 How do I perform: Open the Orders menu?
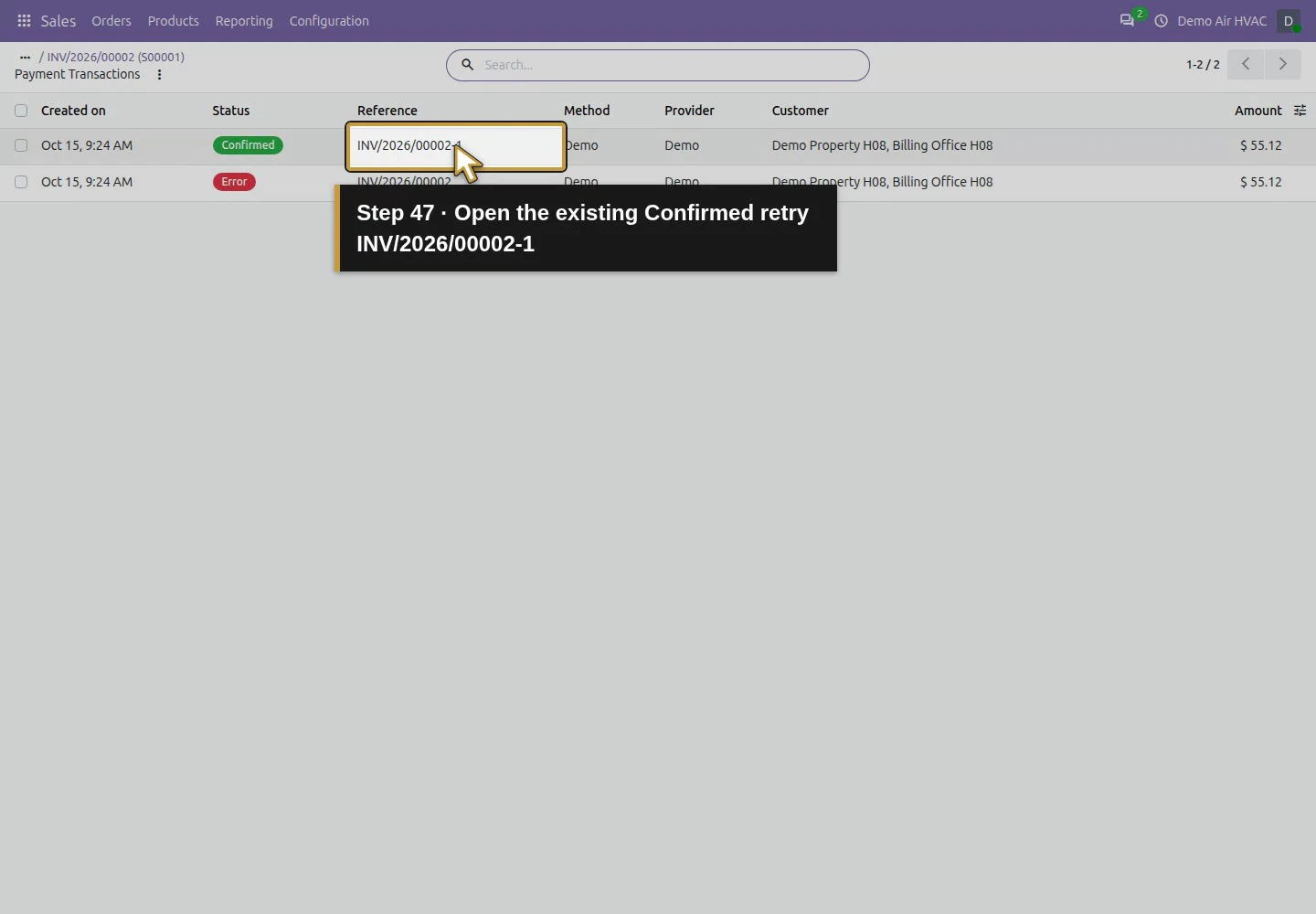111,20
